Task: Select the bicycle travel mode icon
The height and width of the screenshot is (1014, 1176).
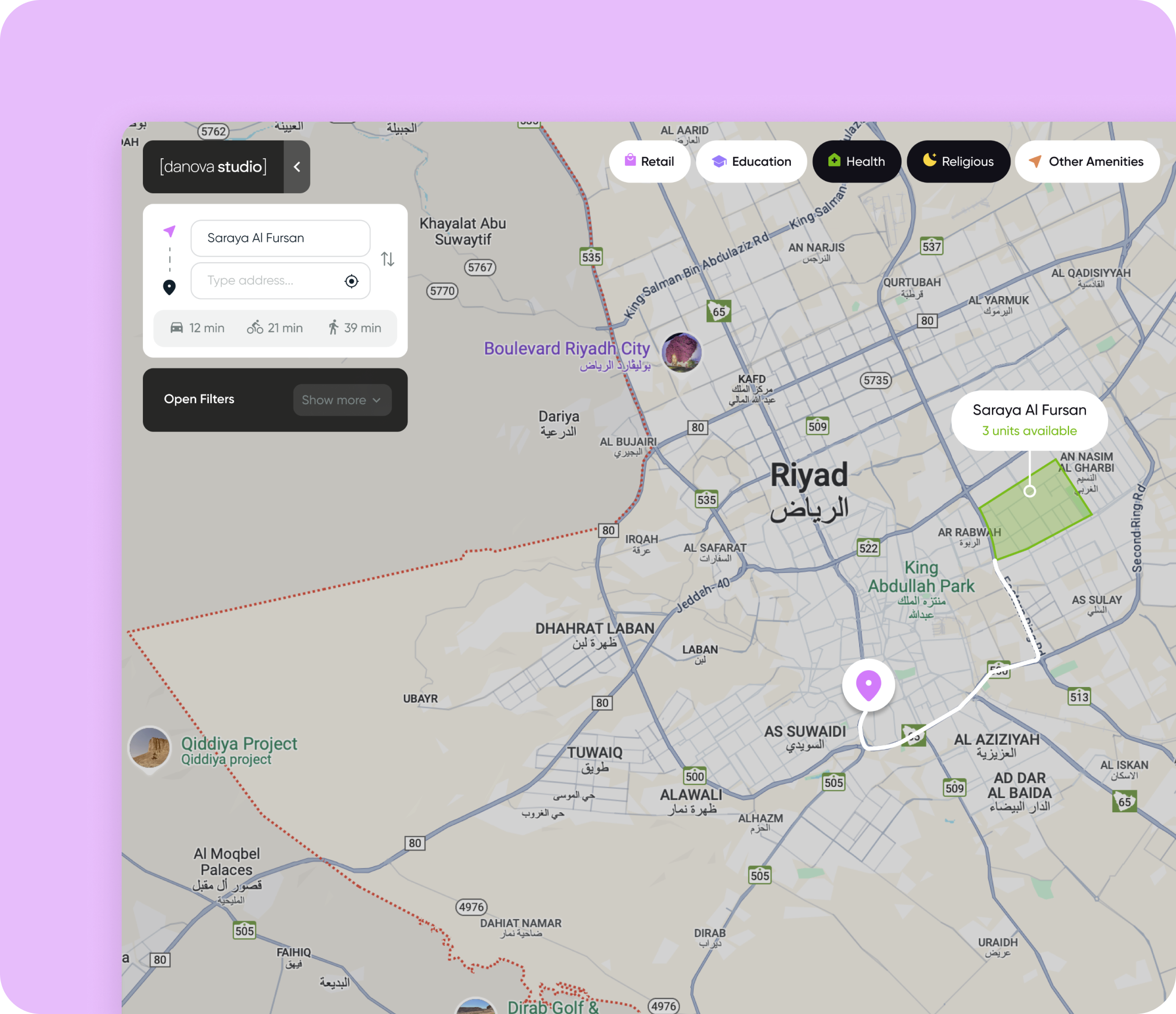Action: [255, 328]
